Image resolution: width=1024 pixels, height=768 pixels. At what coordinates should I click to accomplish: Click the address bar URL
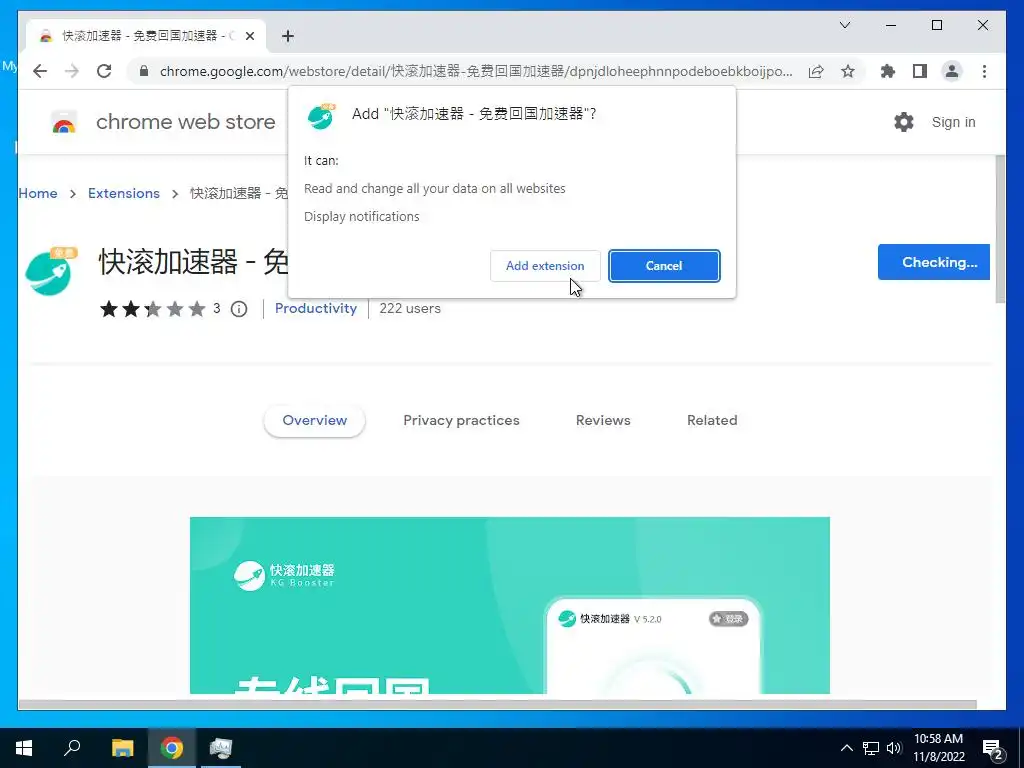click(x=475, y=71)
